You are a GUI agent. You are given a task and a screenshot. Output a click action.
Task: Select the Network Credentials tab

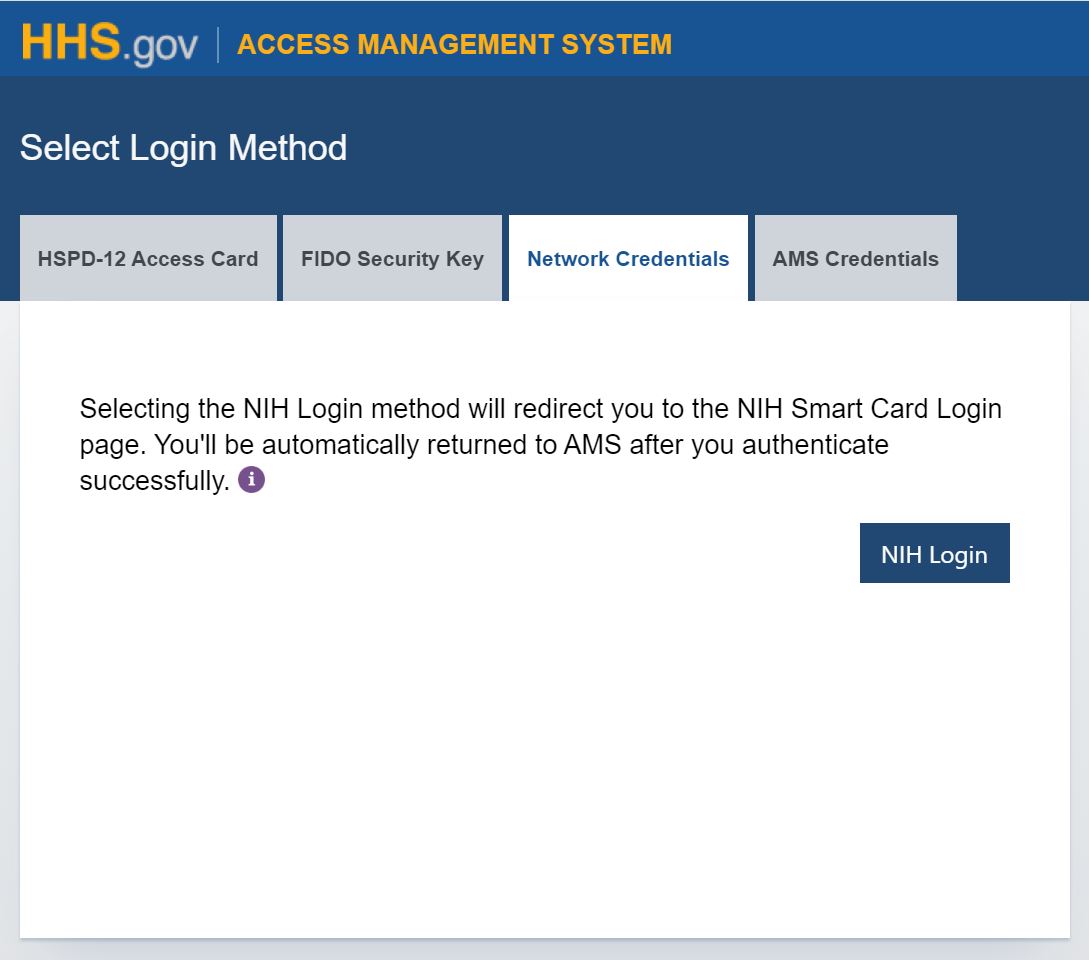[x=628, y=259]
